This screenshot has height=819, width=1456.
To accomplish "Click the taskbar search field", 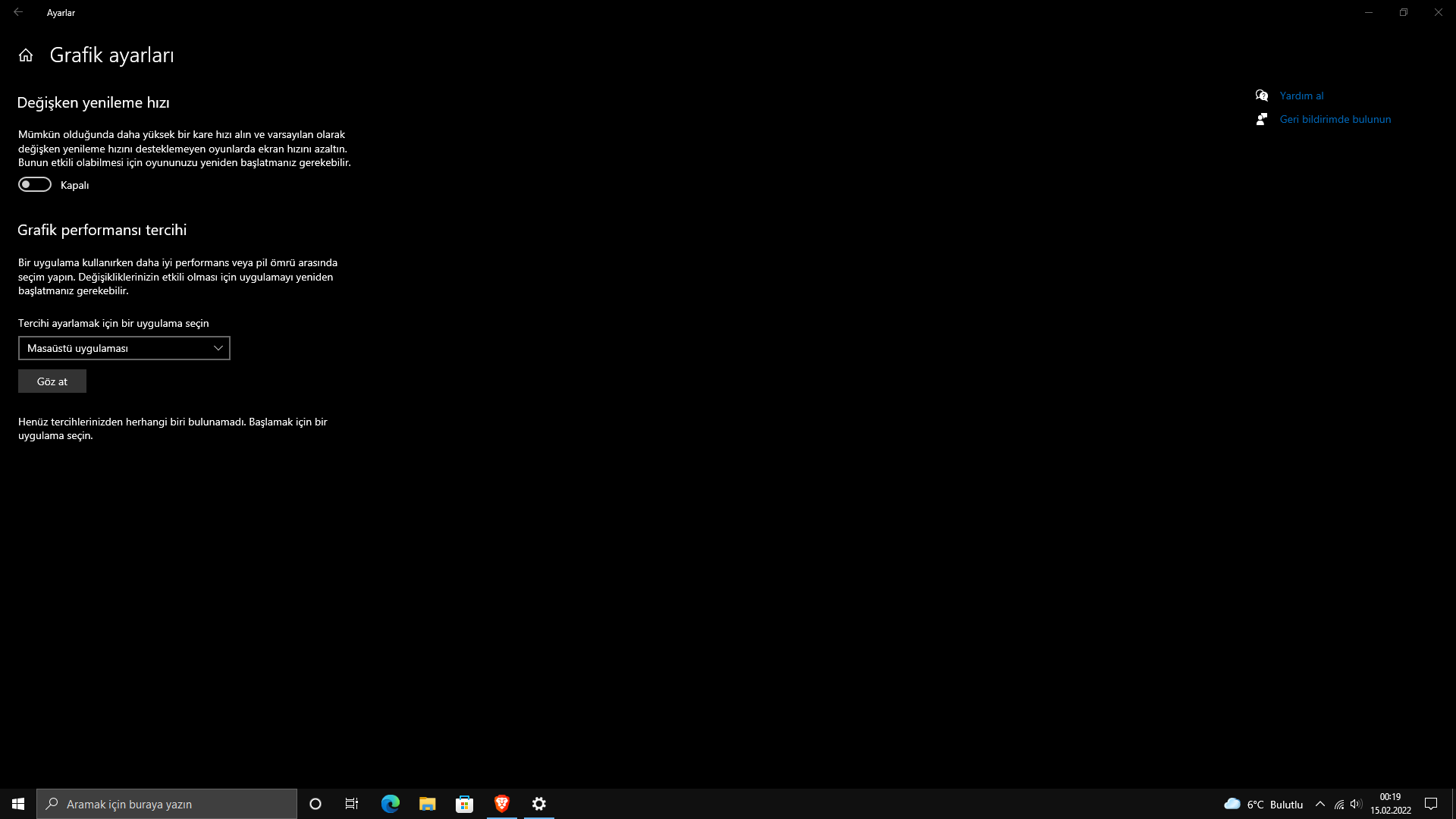I will pos(167,804).
